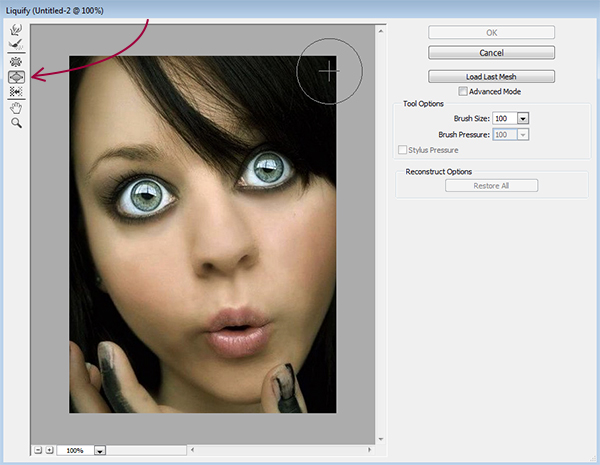This screenshot has height=465, width=600.
Task: Click the zoom out minus button
Action: [x=37, y=450]
